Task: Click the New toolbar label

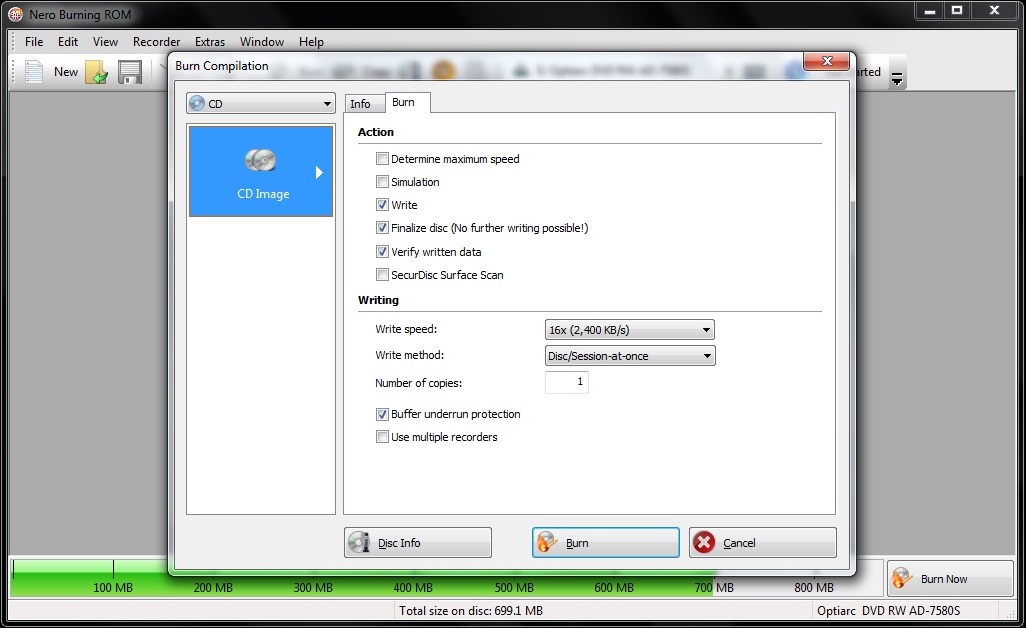Action: coord(66,72)
